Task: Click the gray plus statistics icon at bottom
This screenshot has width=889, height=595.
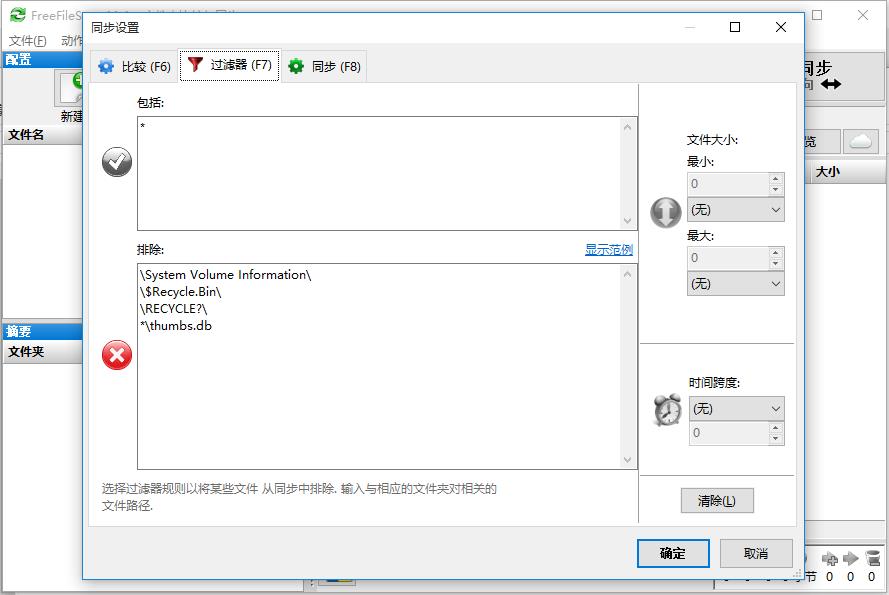Action: pos(829,559)
